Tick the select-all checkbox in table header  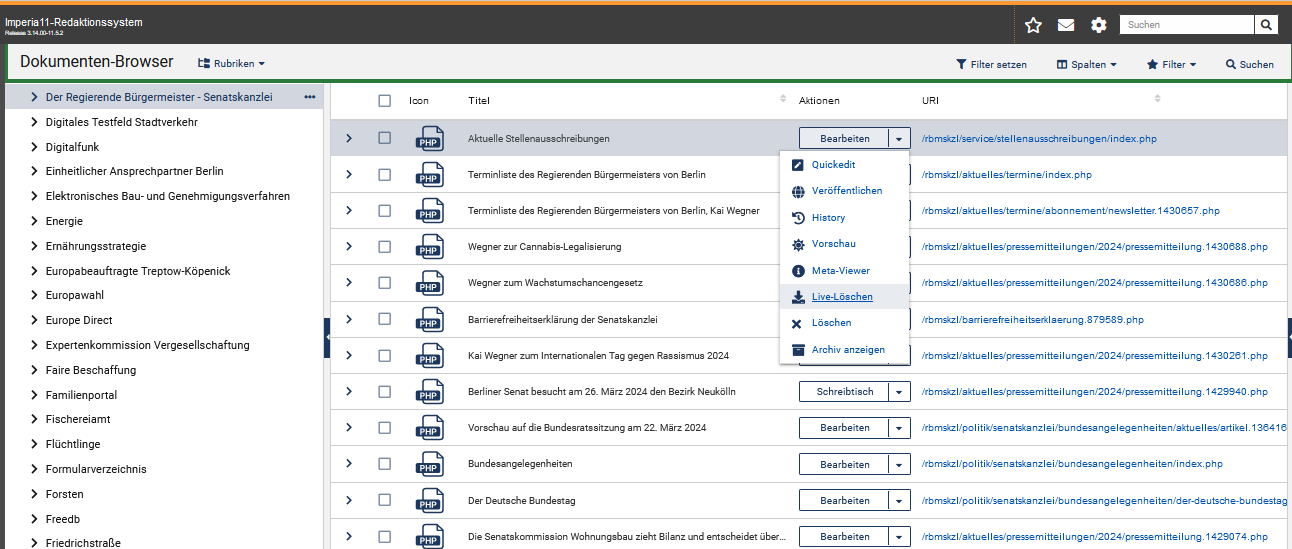coord(385,100)
